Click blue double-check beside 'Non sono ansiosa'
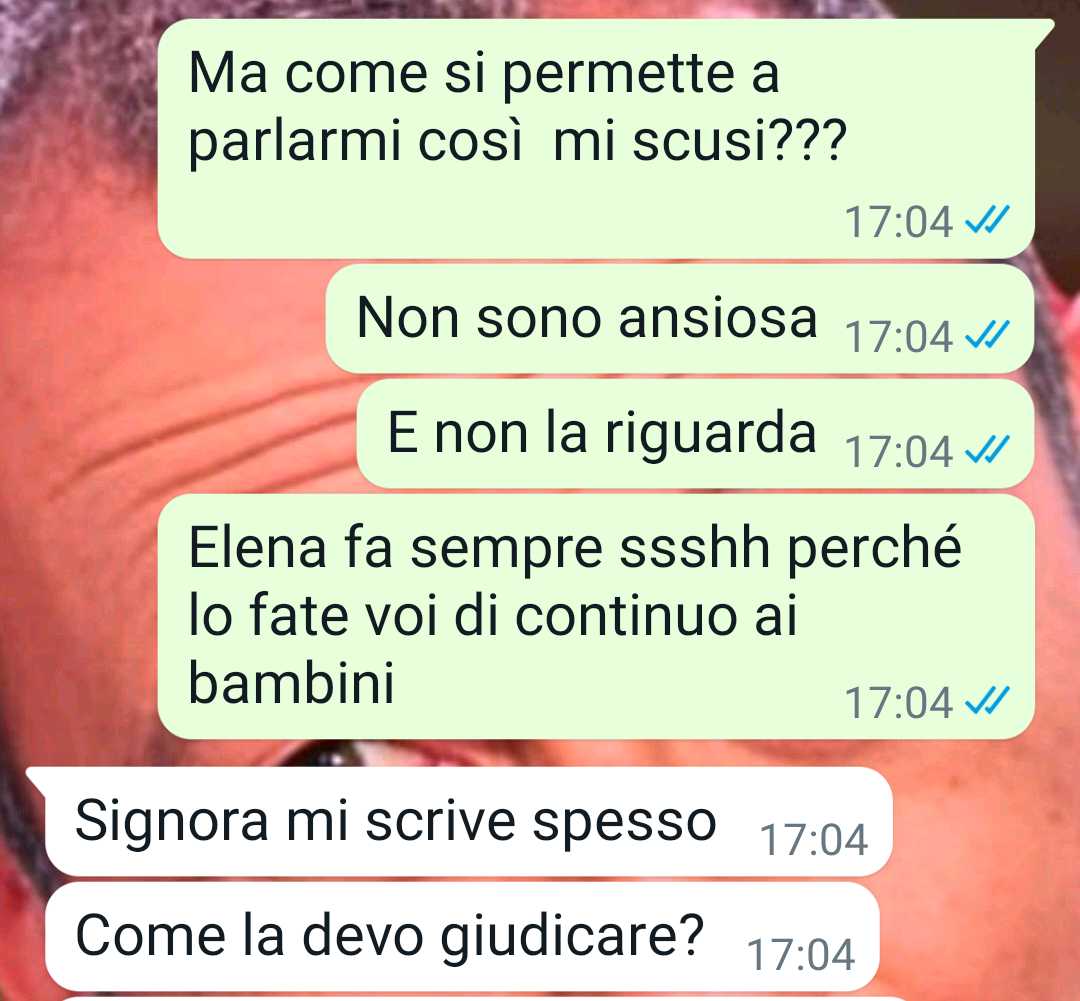 pos(987,336)
